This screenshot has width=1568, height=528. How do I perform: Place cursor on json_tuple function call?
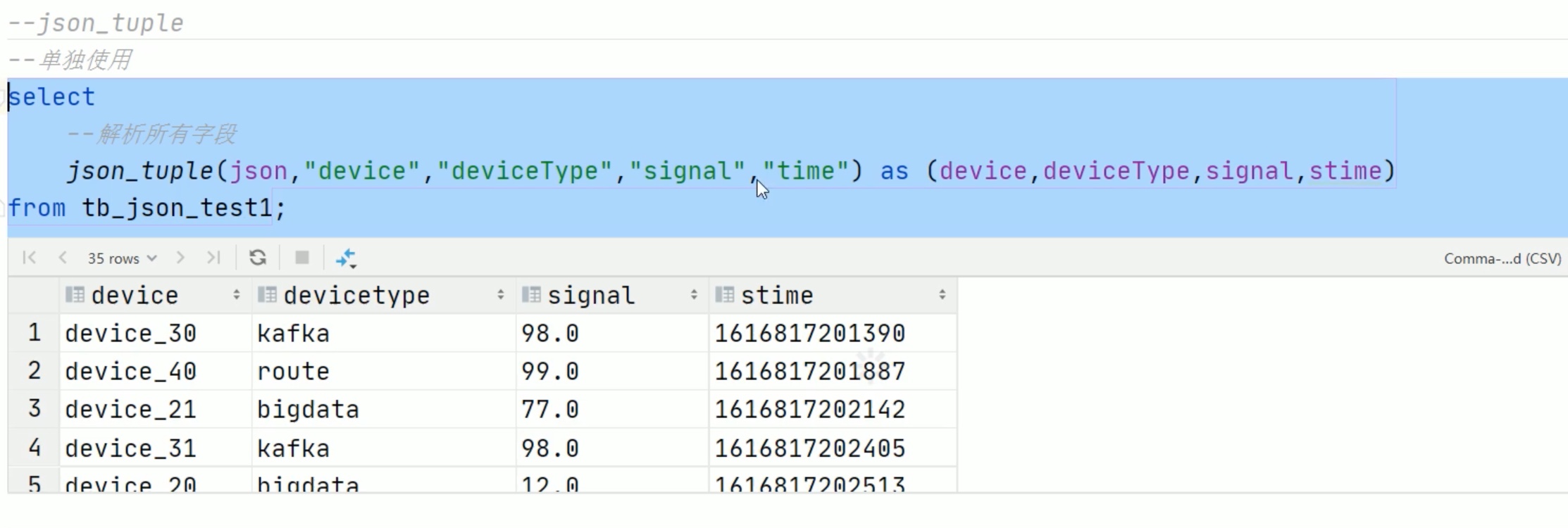coord(140,171)
